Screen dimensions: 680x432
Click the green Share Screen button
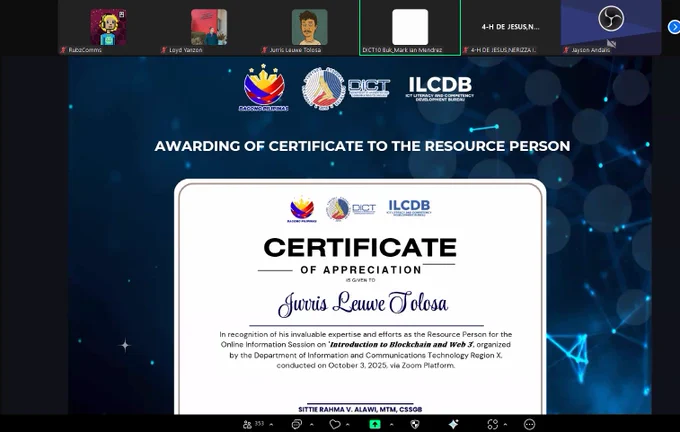tap(375, 424)
